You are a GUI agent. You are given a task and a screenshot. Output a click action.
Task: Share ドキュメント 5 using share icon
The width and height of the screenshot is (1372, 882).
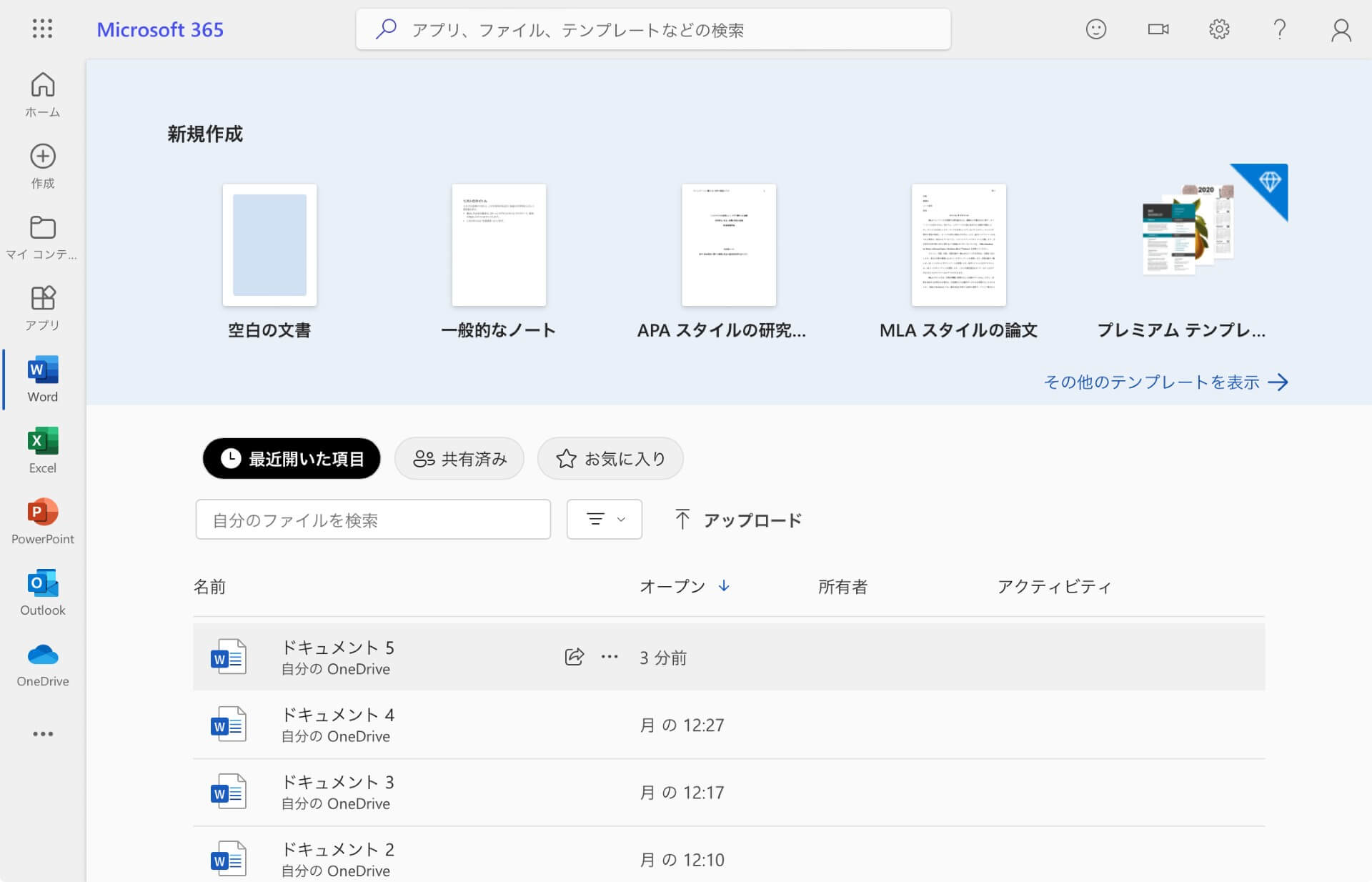click(574, 657)
